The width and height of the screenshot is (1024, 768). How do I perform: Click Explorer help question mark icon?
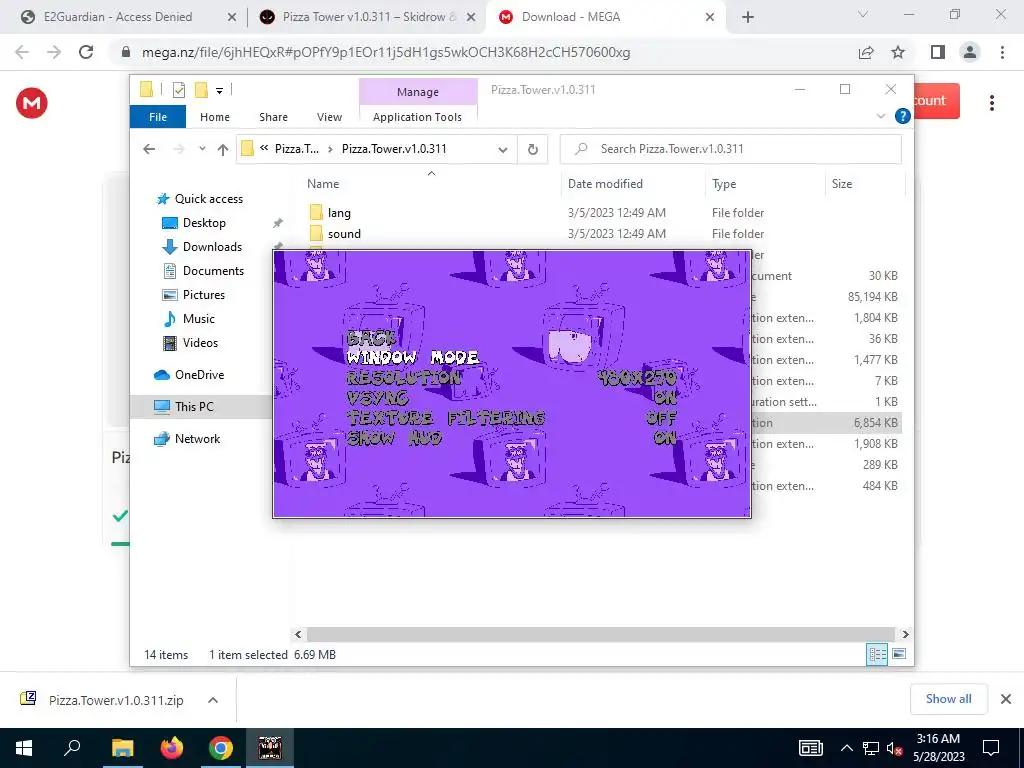pyautogui.click(x=903, y=116)
